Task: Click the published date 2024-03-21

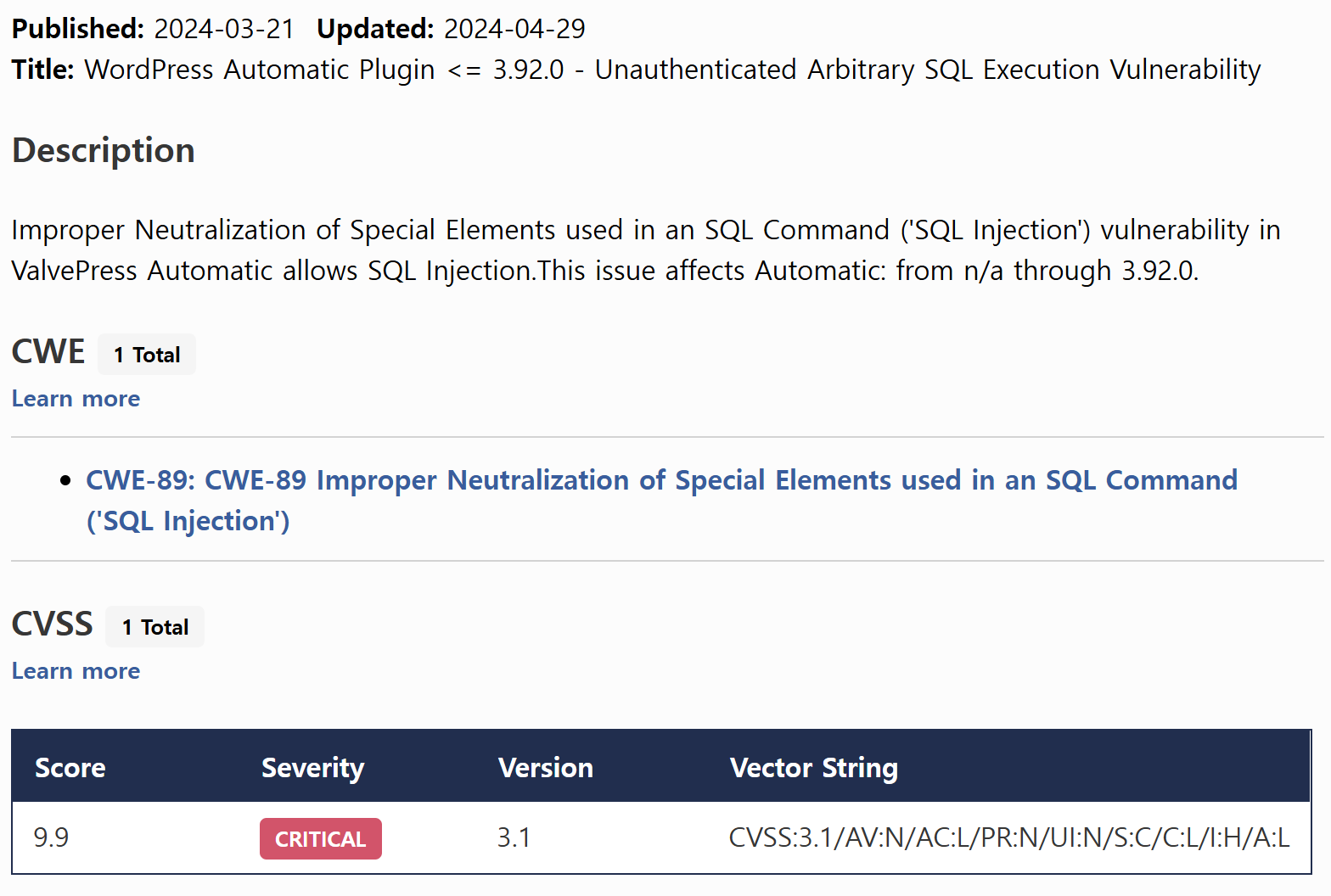Action: (224, 29)
